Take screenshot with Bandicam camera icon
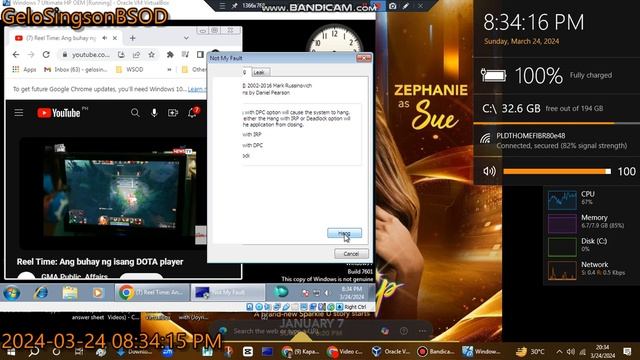The image size is (640, 360). click(x=392, y=6)
